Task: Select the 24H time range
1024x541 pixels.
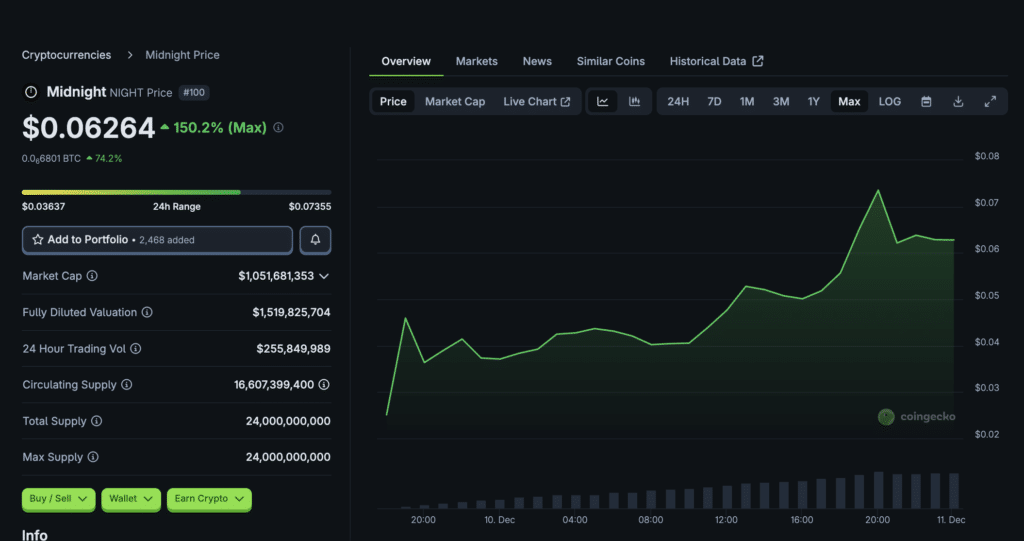Action: coord(678,101)
